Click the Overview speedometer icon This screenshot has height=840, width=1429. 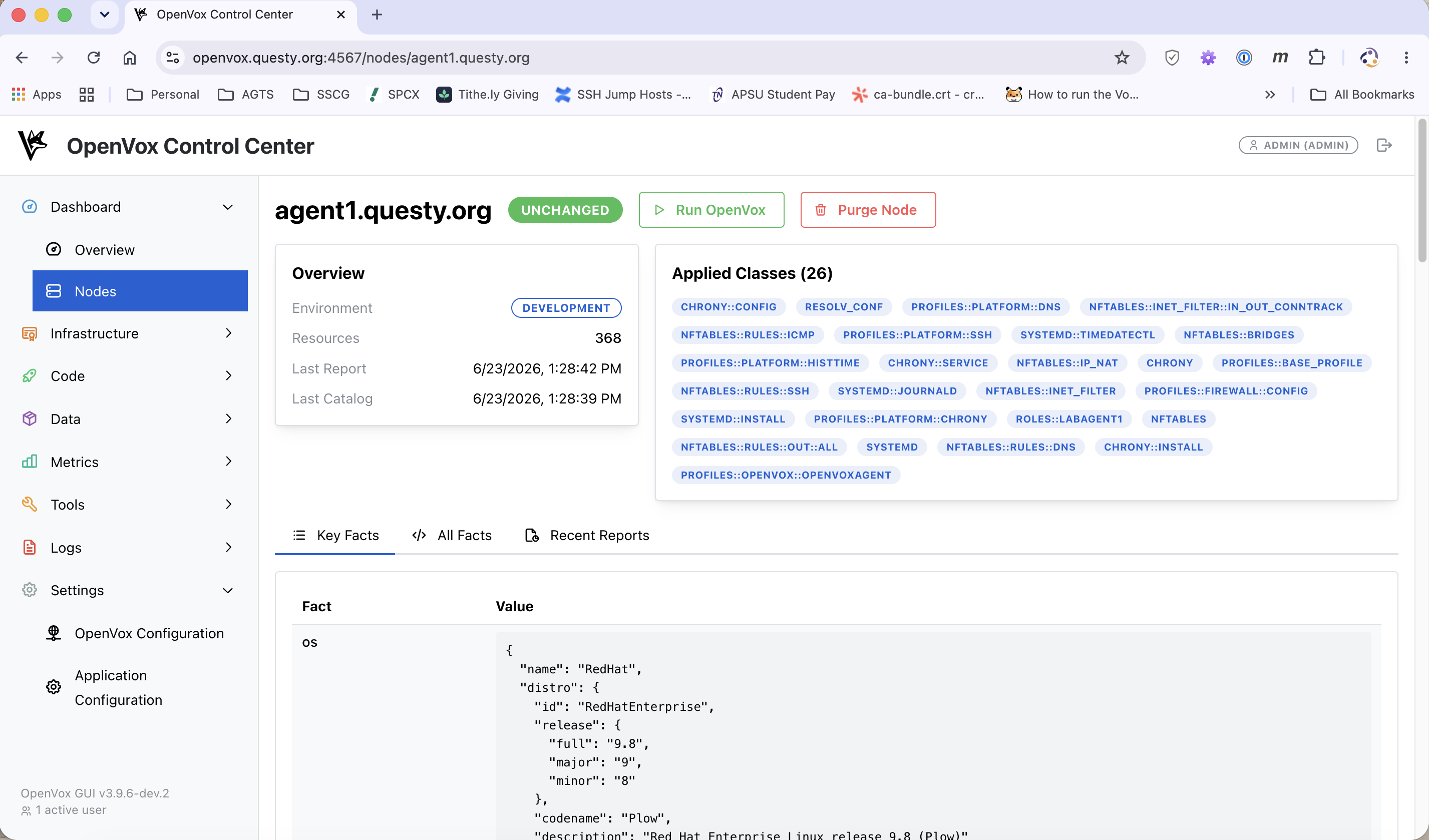tap(54, 249)
